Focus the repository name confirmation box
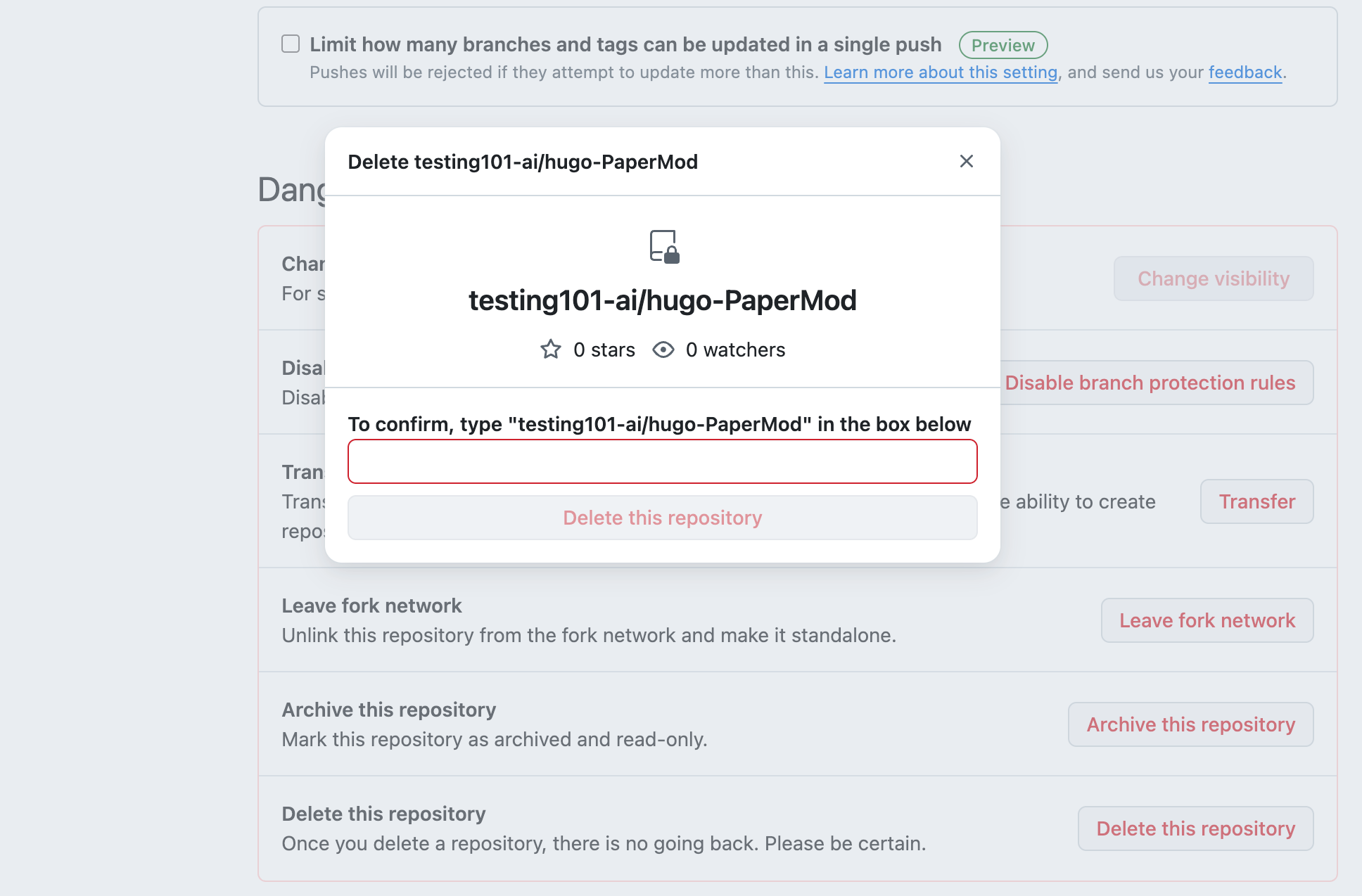The height and width of the screenshot is (896, 1362). point(662,461)
